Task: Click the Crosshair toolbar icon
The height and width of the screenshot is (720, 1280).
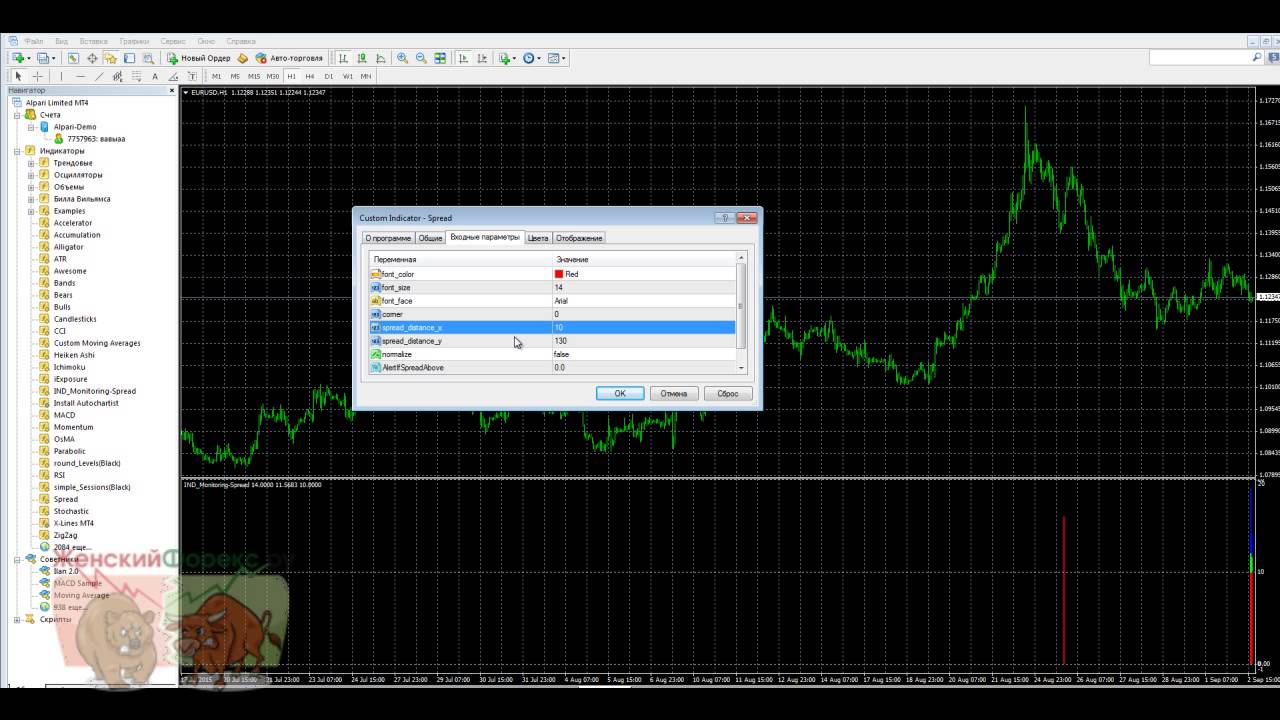Action: pyautogui.click(x=92, y=58)
